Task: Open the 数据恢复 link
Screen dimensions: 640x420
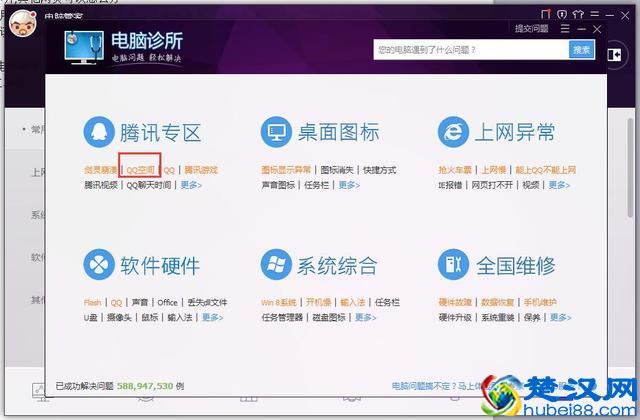Action: pos(498,302)
